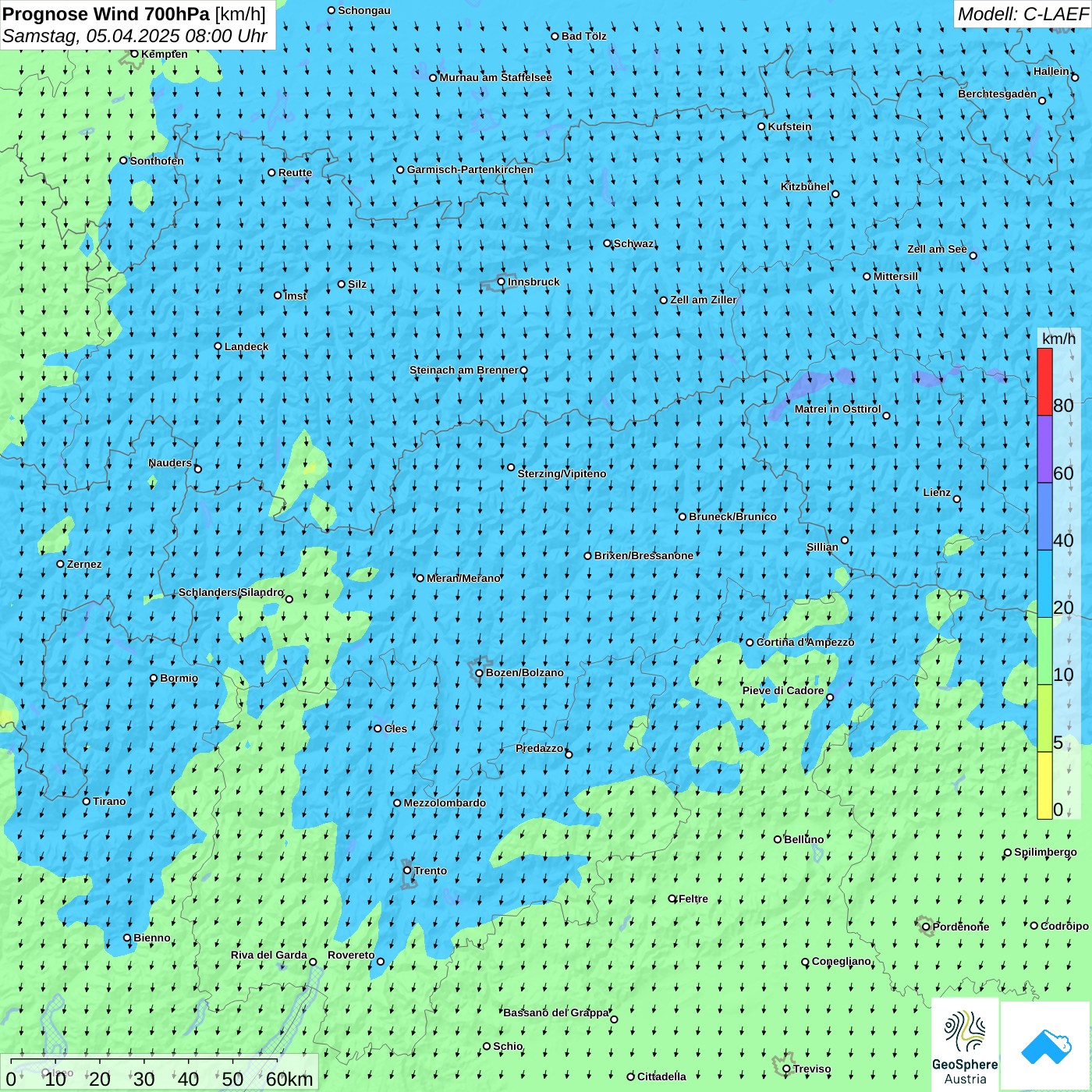Click the 'Treviso' label
This screenshot has width=1092, height=1092.
click(x=812, y=1069)
